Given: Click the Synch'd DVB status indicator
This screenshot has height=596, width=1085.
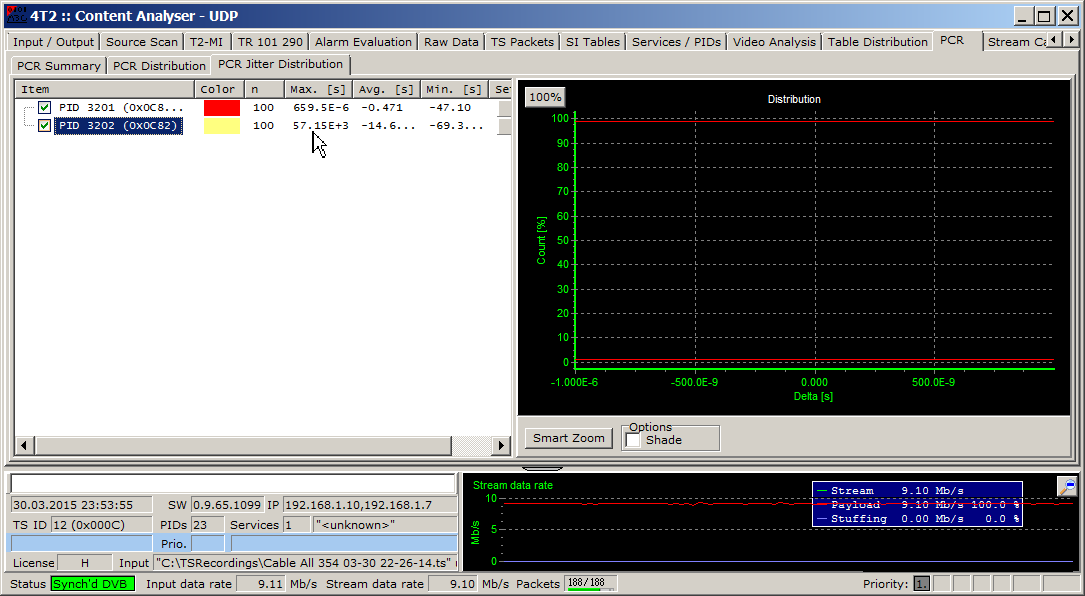Looking at the screenshot, I should [x=92, y=584].
